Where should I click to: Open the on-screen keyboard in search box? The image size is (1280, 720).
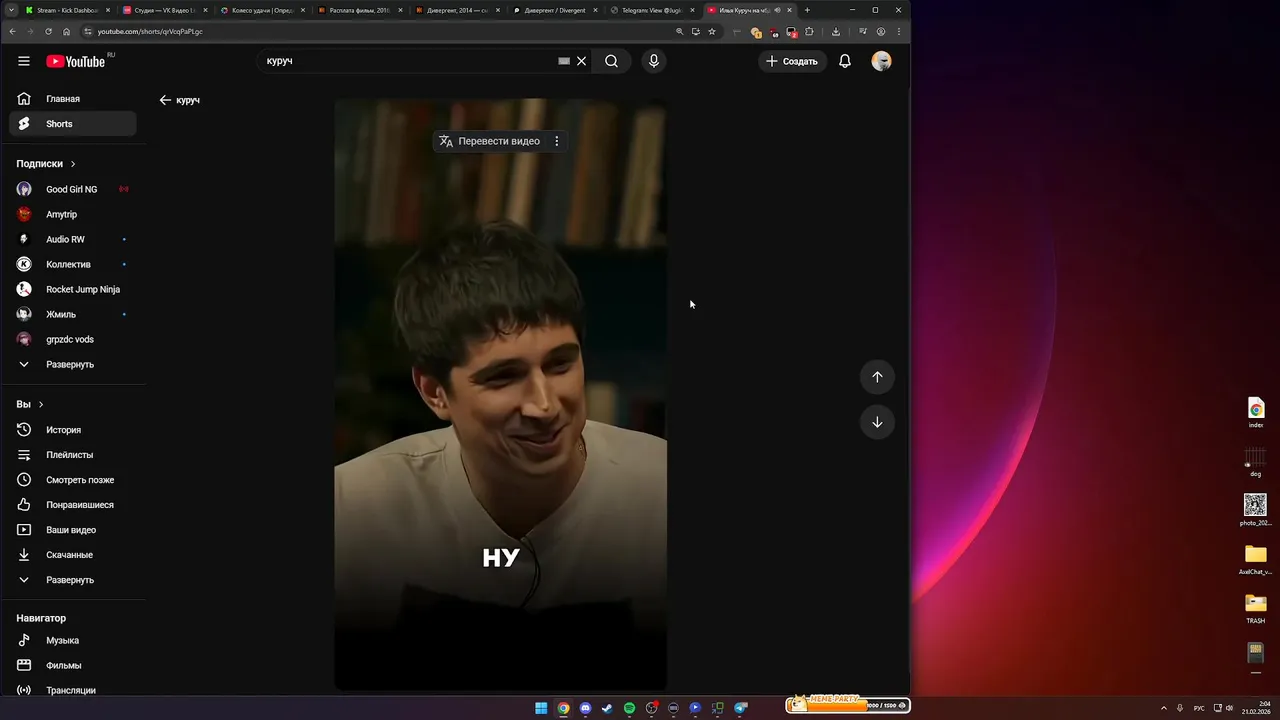pyautogui.click(x=564, y=61)
